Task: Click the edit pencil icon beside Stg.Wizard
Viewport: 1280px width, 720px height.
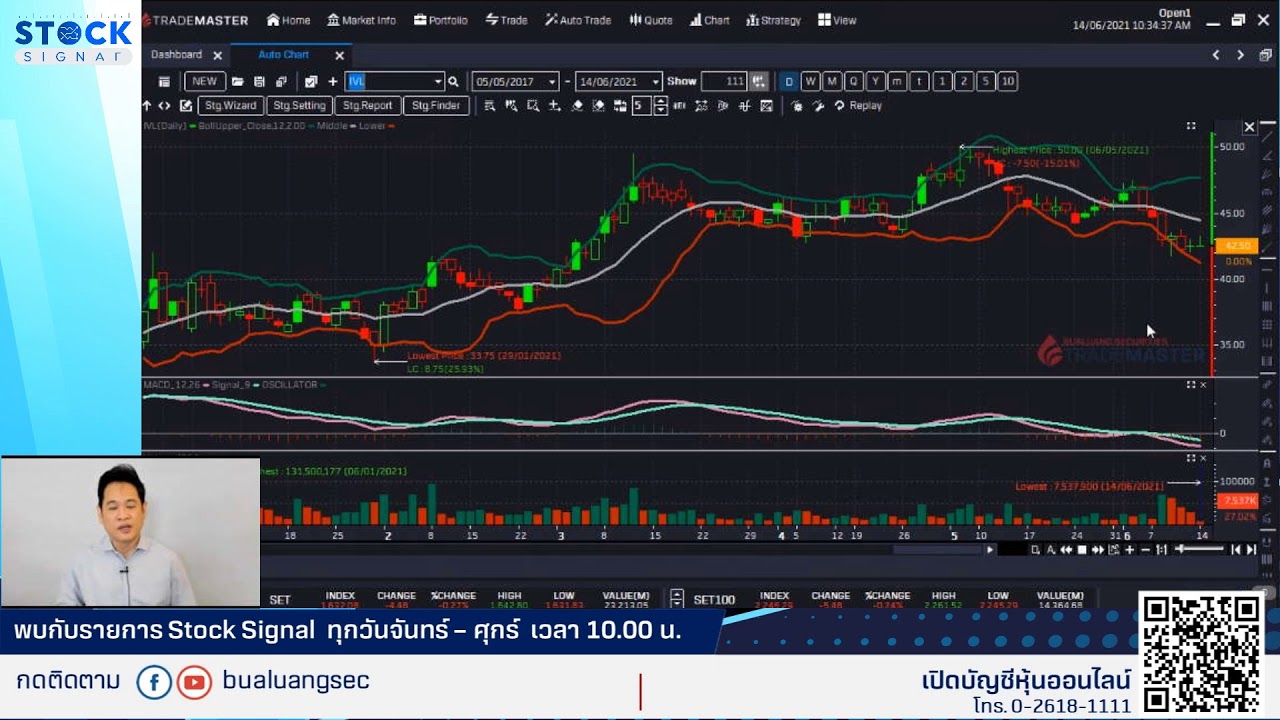Action: click(186, 106)
